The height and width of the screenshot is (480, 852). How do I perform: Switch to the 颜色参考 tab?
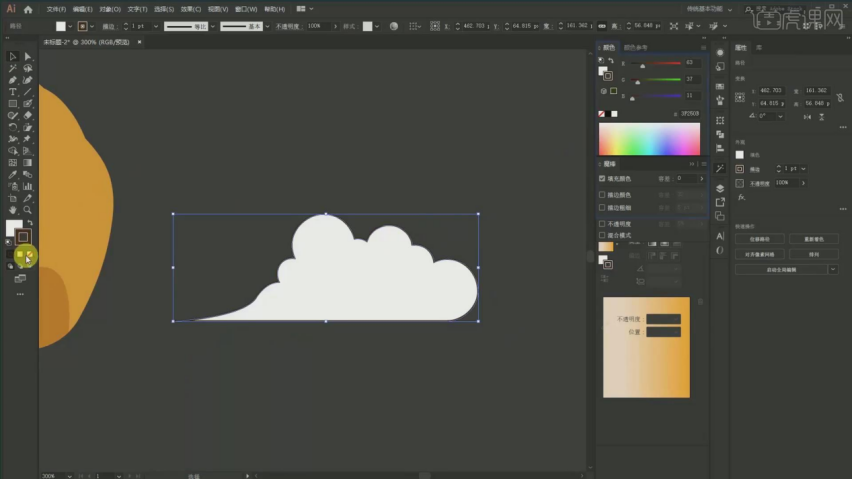pos(636,47)
